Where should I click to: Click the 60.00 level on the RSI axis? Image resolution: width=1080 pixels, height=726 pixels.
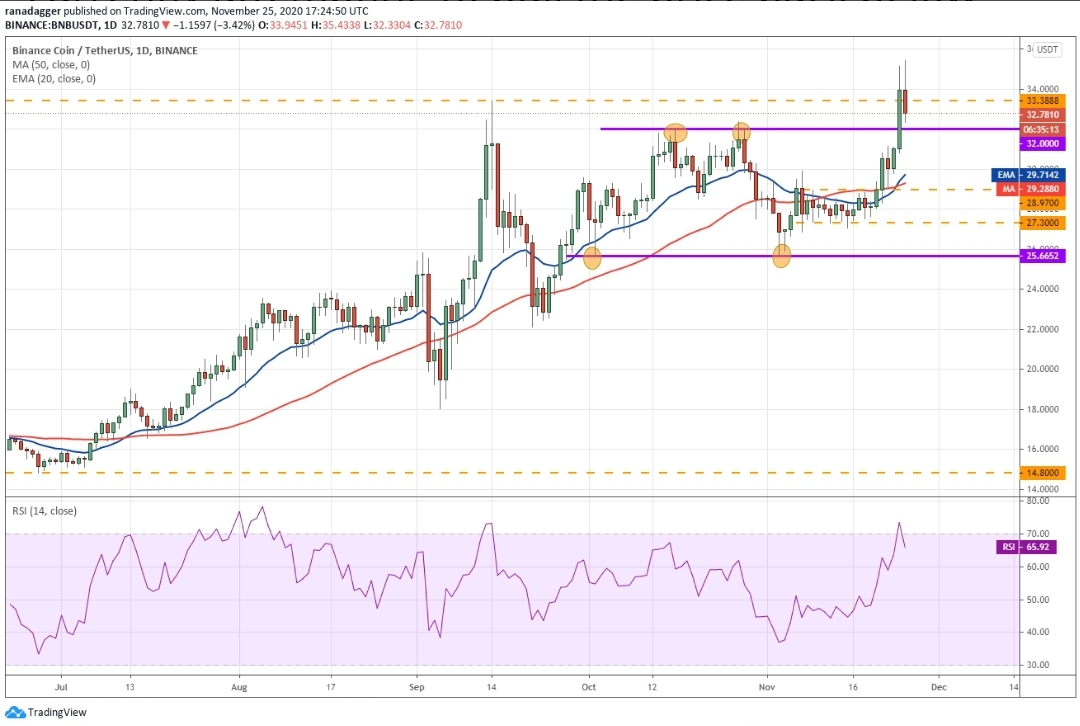coord(1038,567)
